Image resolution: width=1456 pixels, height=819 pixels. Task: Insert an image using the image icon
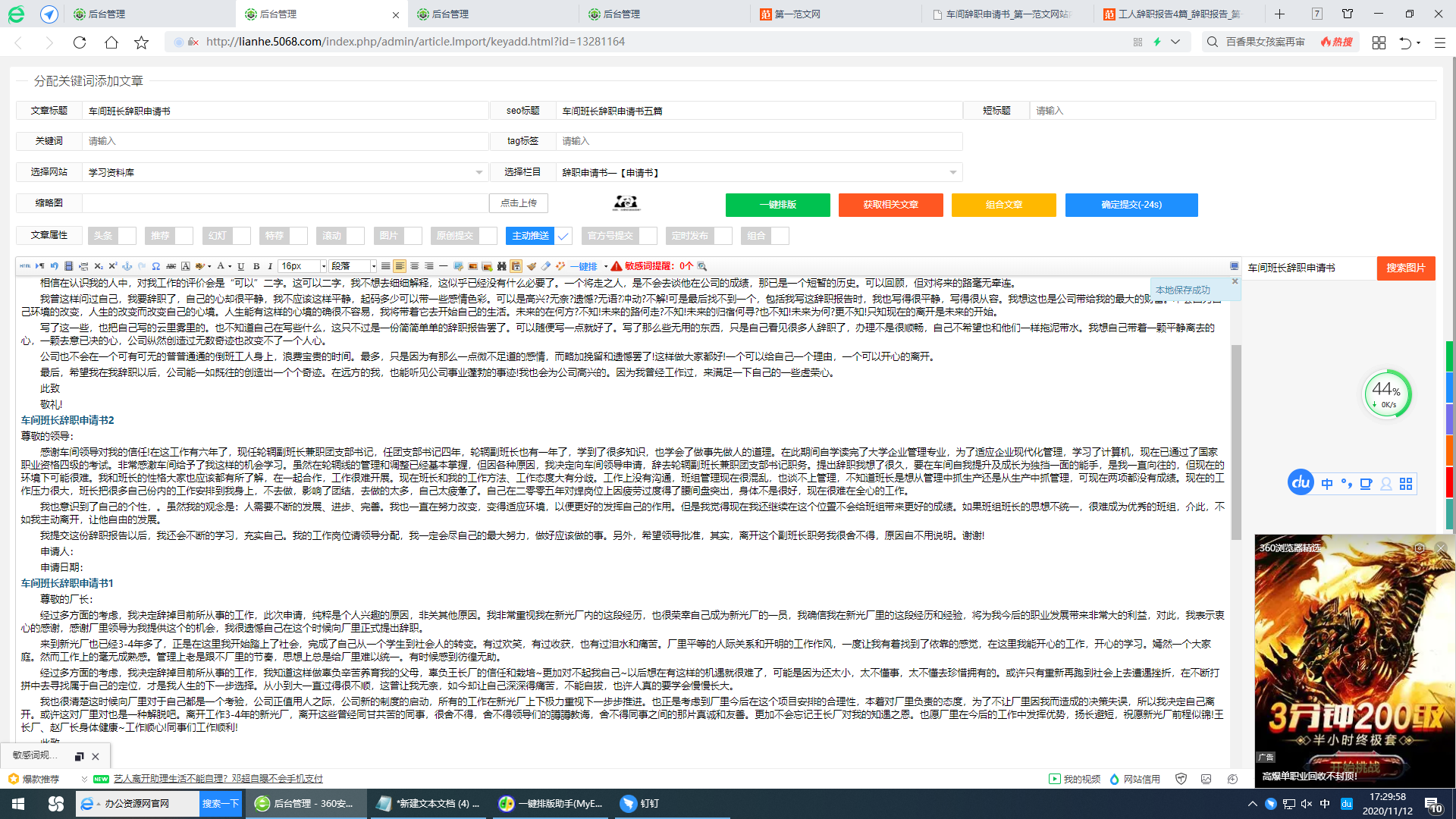coord(472,266)
